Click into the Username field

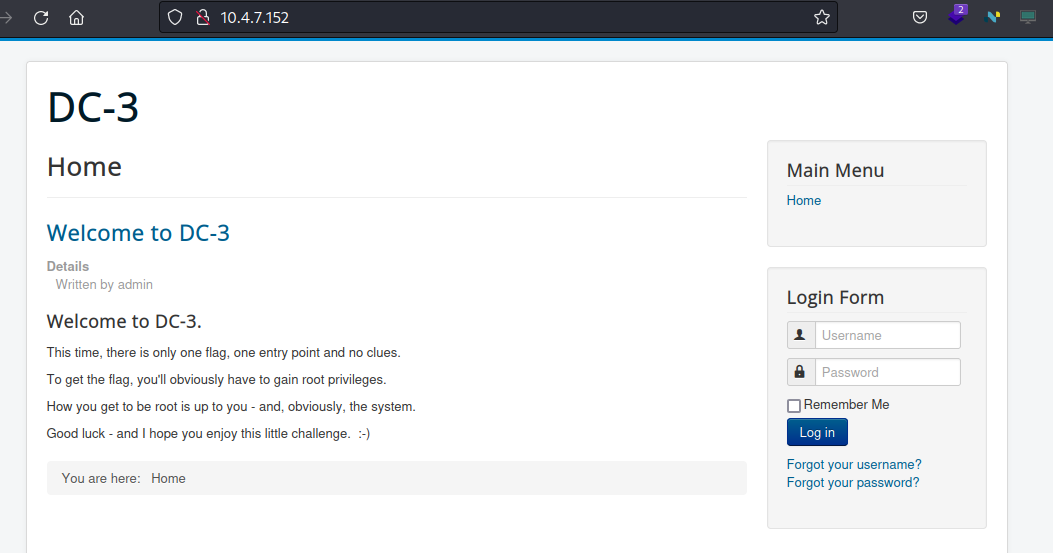tap(888, 335)
